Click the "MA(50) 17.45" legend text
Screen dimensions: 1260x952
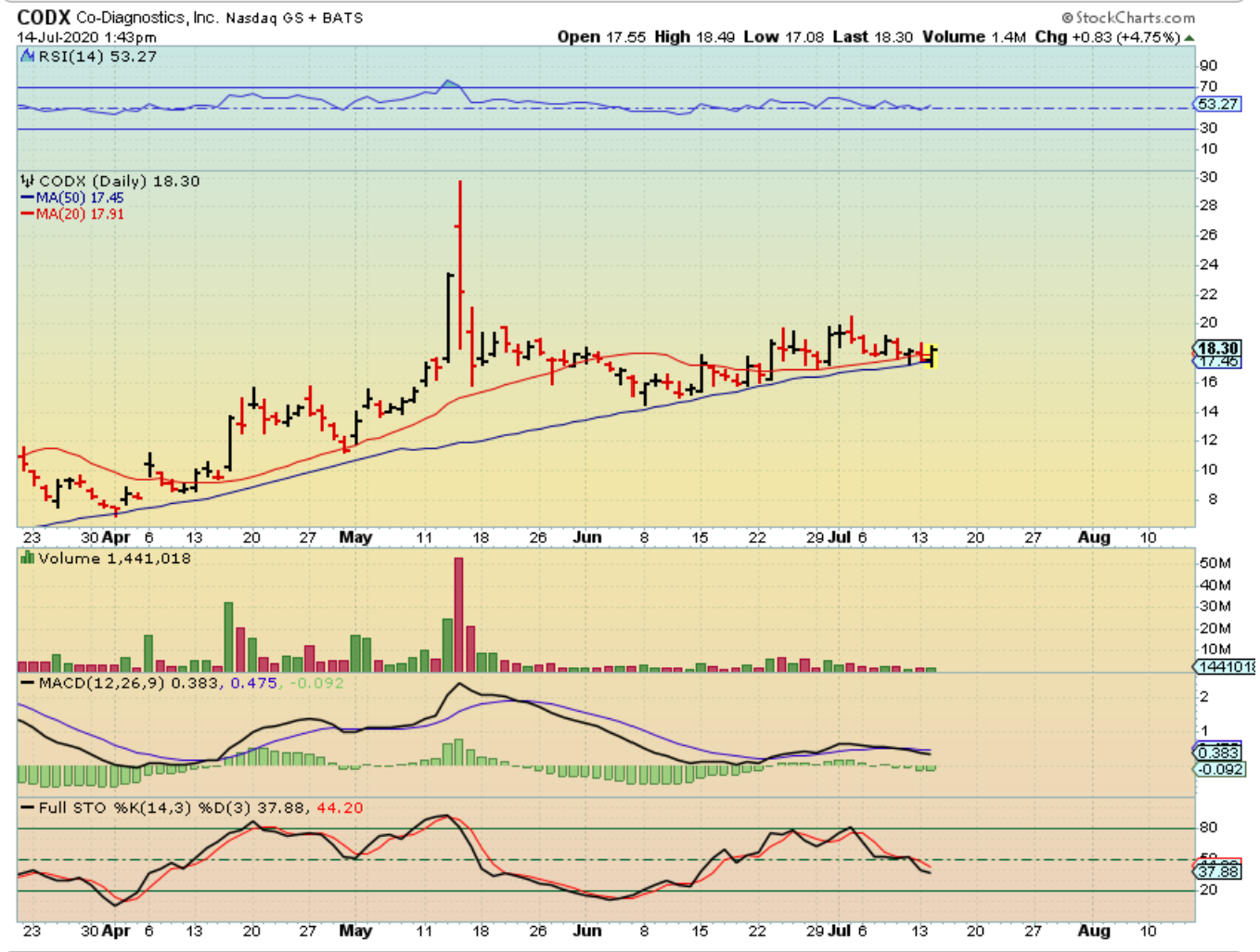point(80,198)
